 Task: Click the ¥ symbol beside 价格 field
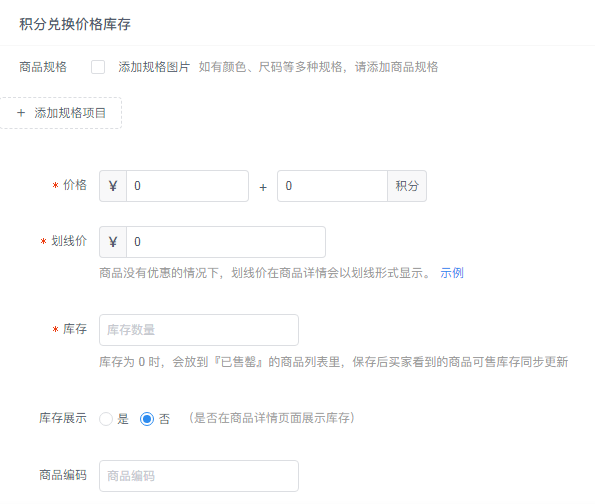tap(113, 186)
